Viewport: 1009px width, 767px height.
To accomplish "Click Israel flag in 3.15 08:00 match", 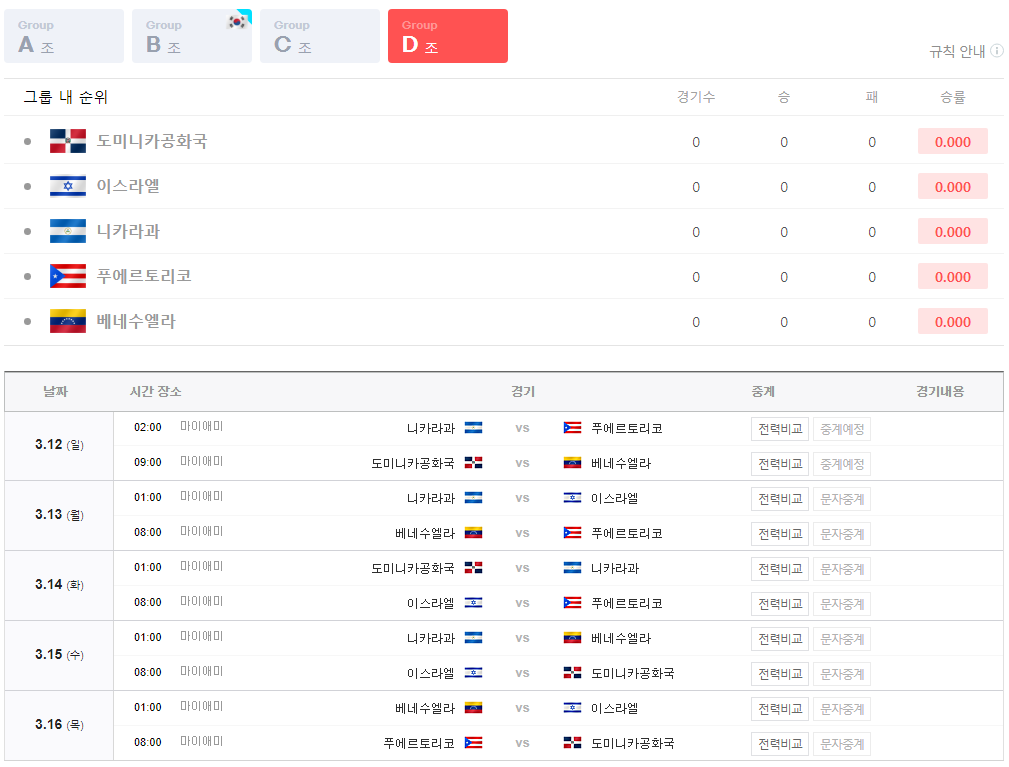I will tap(474, 673).
